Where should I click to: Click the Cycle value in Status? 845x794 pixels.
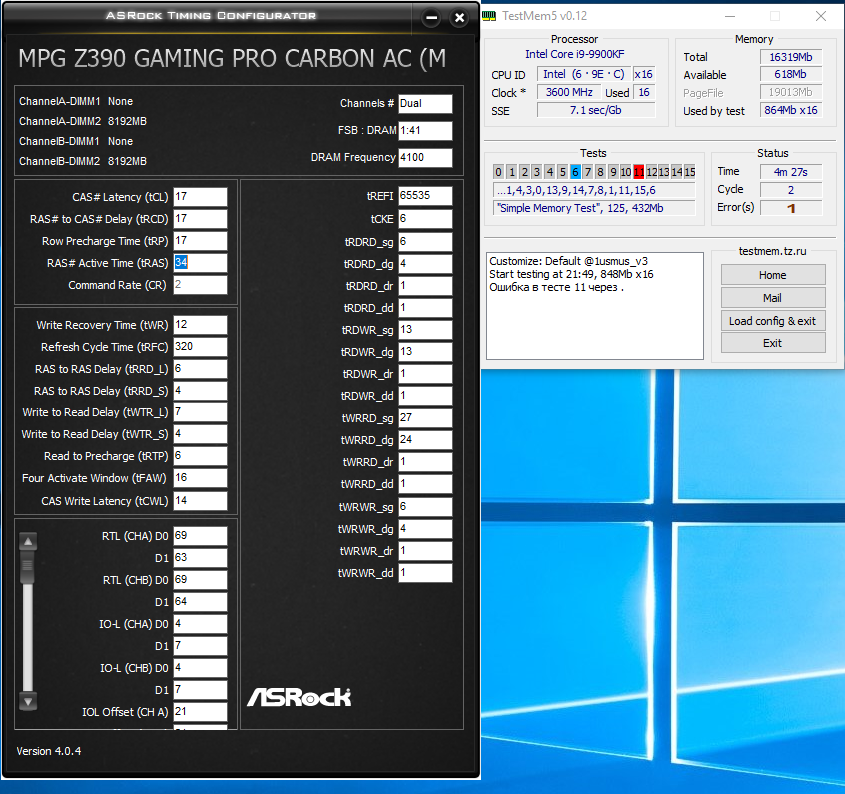[791, 190]
